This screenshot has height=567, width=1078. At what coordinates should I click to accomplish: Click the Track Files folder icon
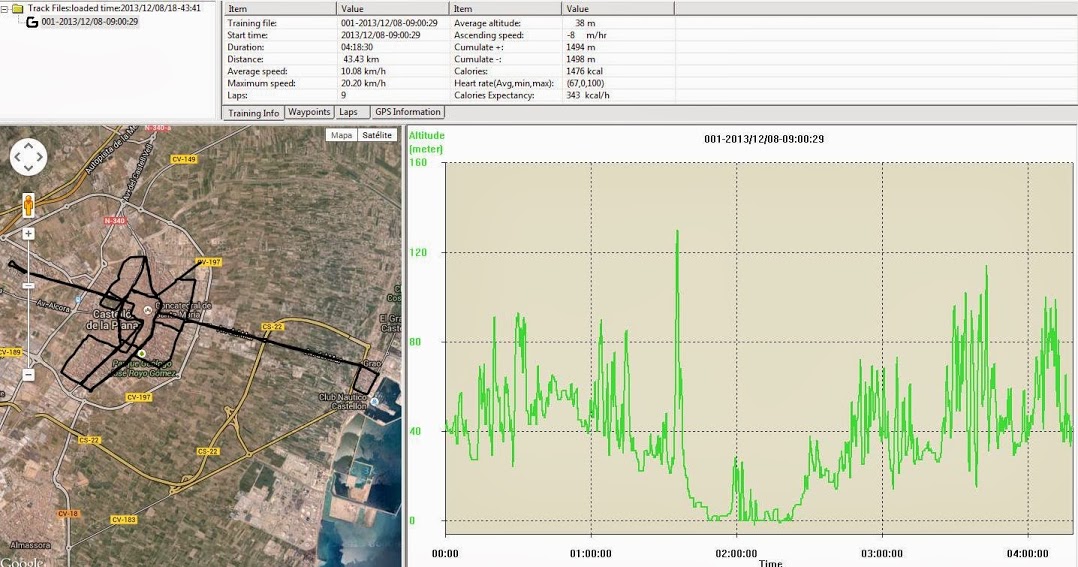pos(18,8)
